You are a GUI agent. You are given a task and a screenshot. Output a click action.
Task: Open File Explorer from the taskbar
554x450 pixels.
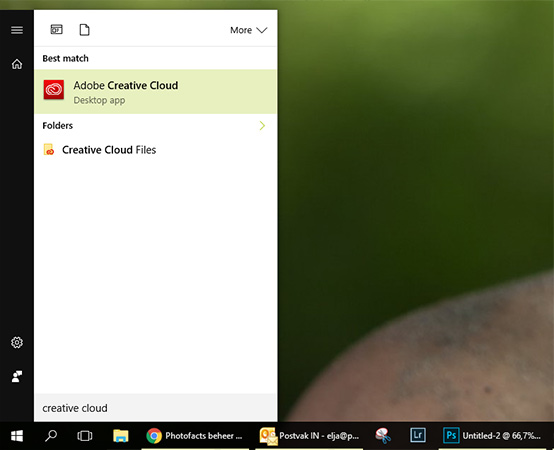[x=121, y=436]
